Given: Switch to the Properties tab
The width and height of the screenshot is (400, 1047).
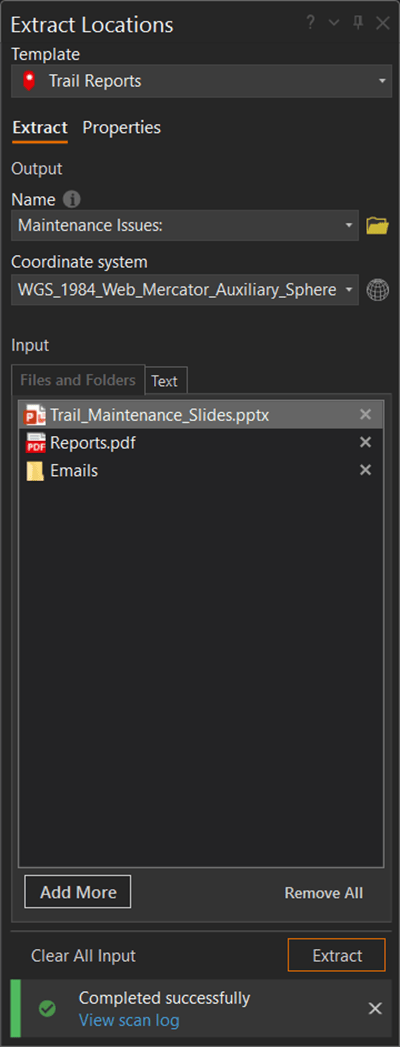Looking at the screenshot, I should (x=122, y=127).
